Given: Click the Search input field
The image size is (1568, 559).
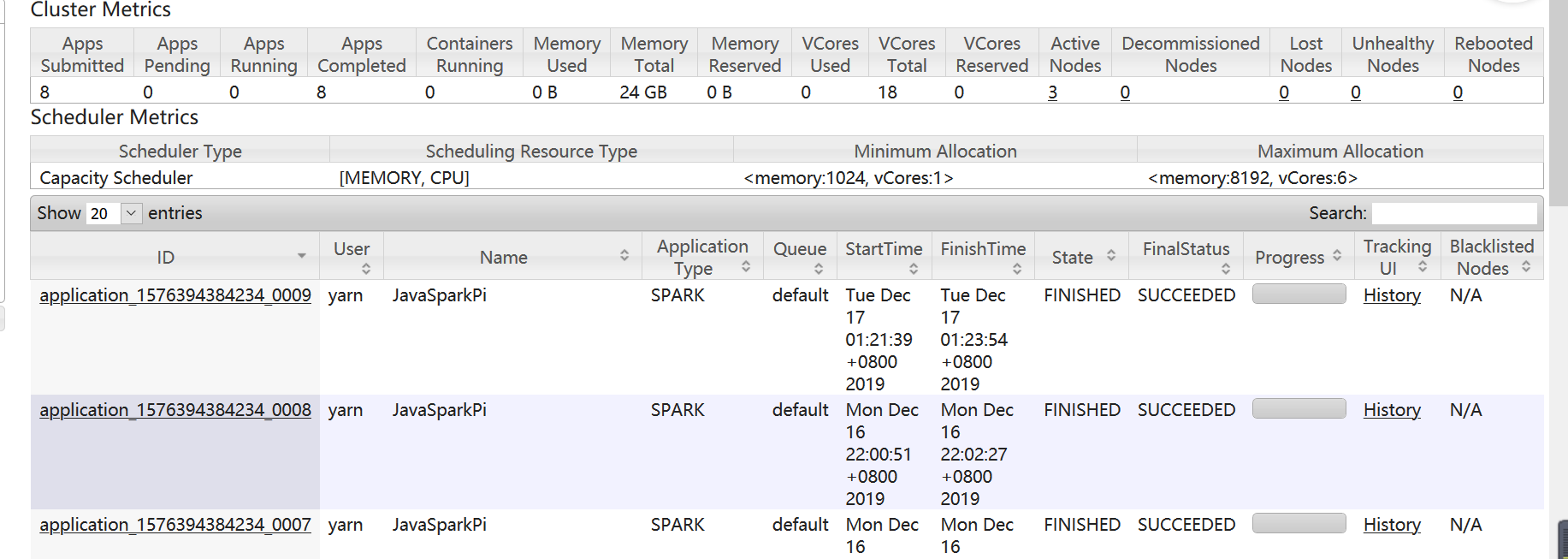Looking at the screenshot, I should tap(1454, 213).
